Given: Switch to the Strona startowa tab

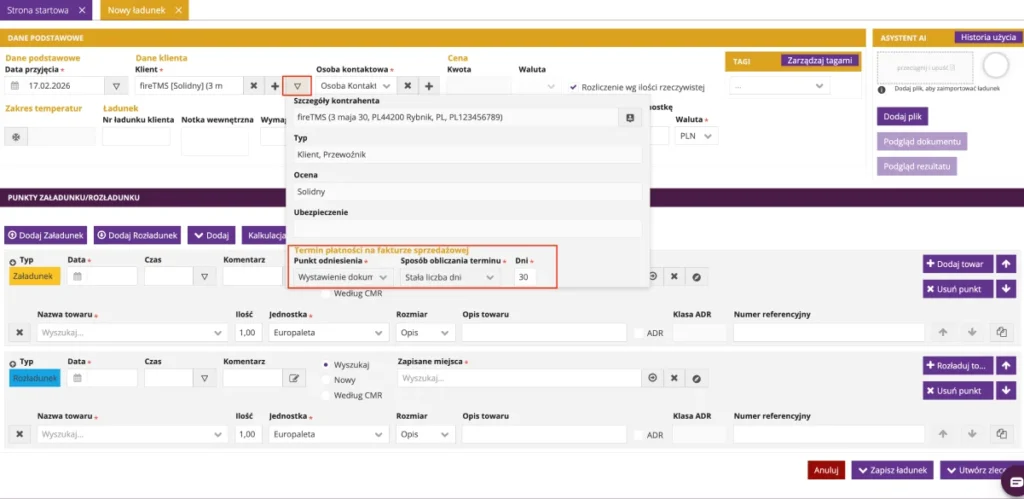Looking at the screenshot, I should (x=40, y=10).
